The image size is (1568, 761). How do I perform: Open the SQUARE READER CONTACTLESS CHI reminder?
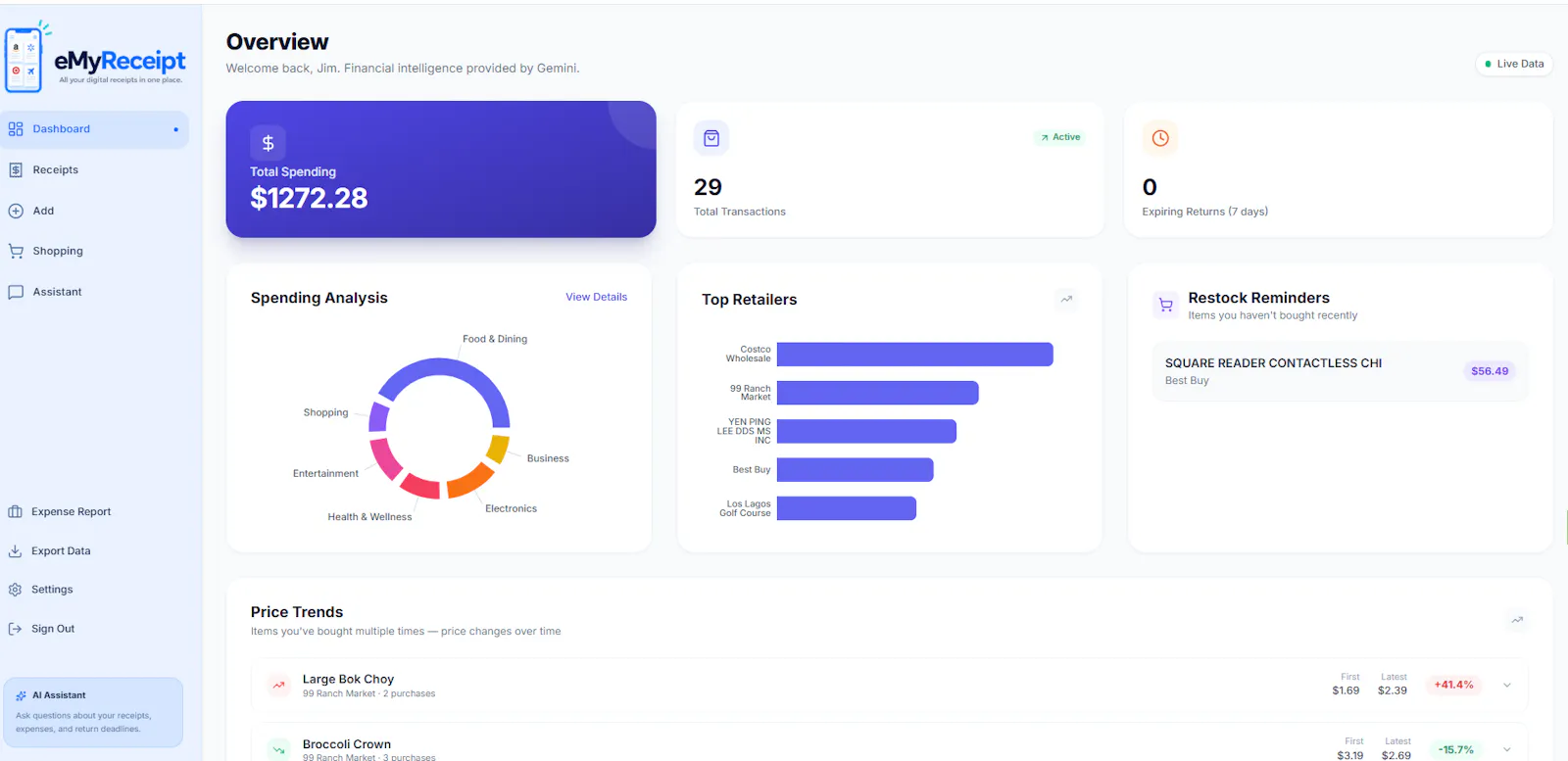coord(1340,371)
